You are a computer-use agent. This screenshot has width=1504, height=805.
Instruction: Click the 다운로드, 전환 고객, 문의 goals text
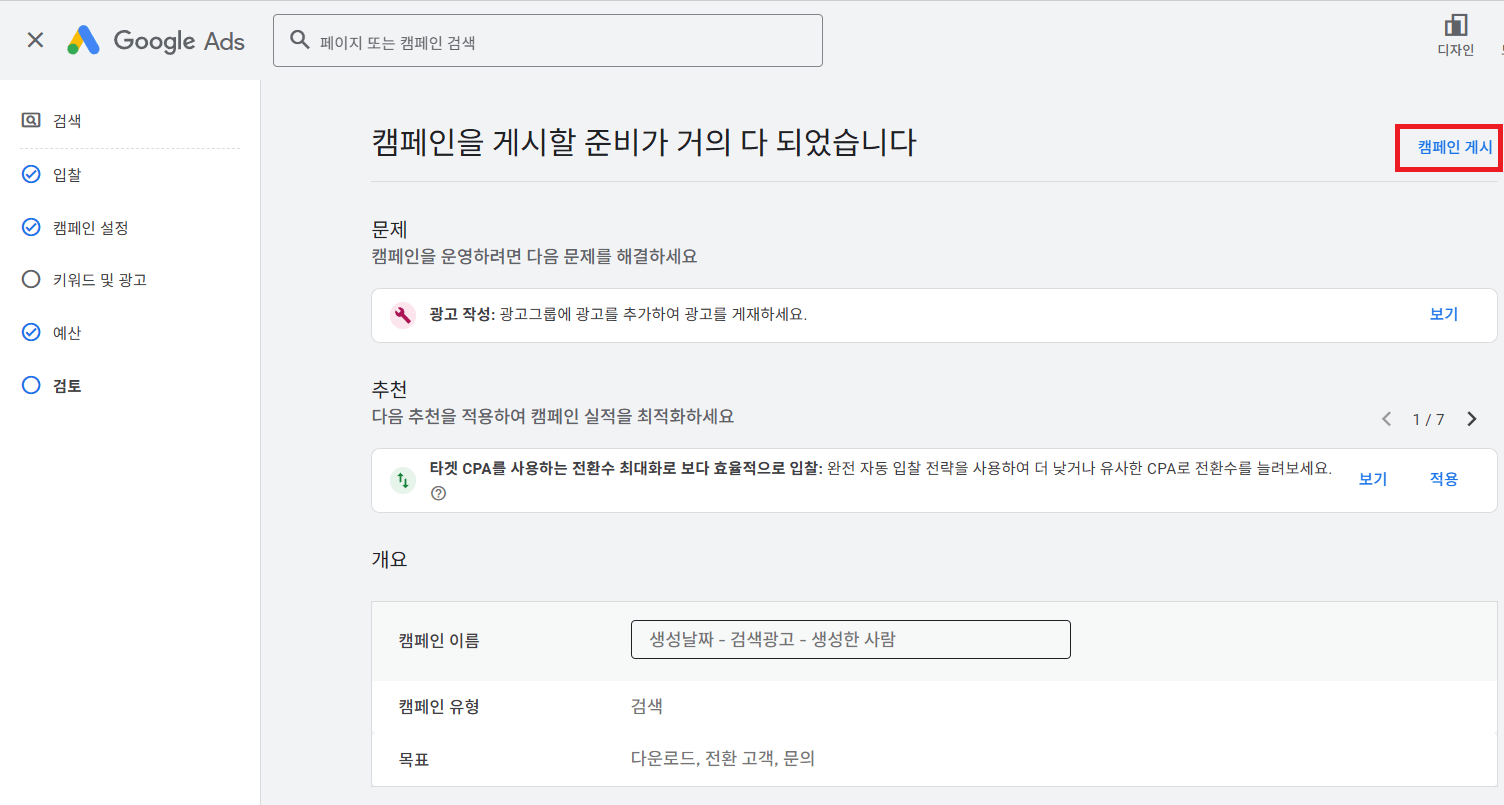tap(723, 759)
